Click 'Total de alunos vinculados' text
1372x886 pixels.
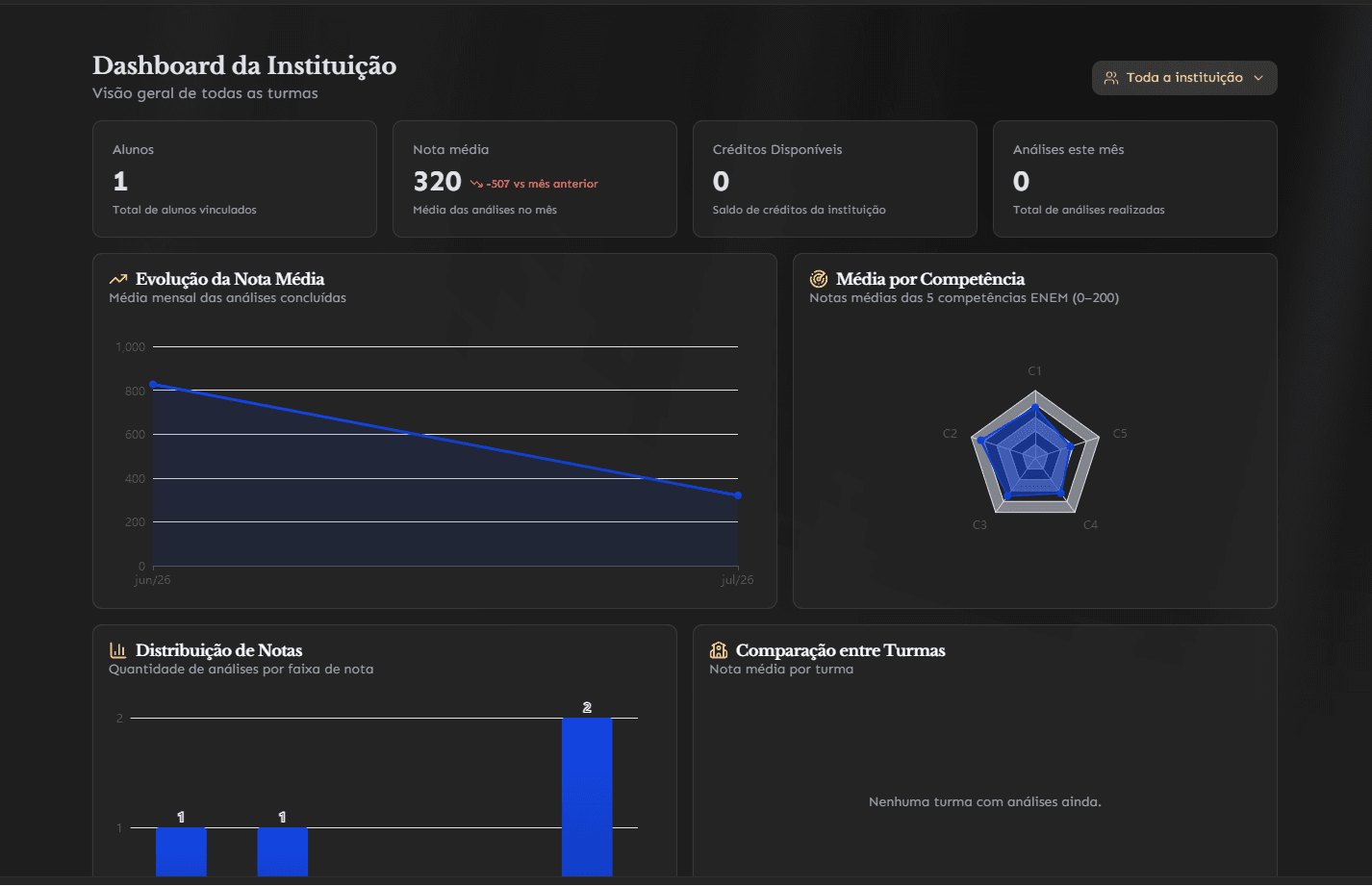(x=185, y=210)
